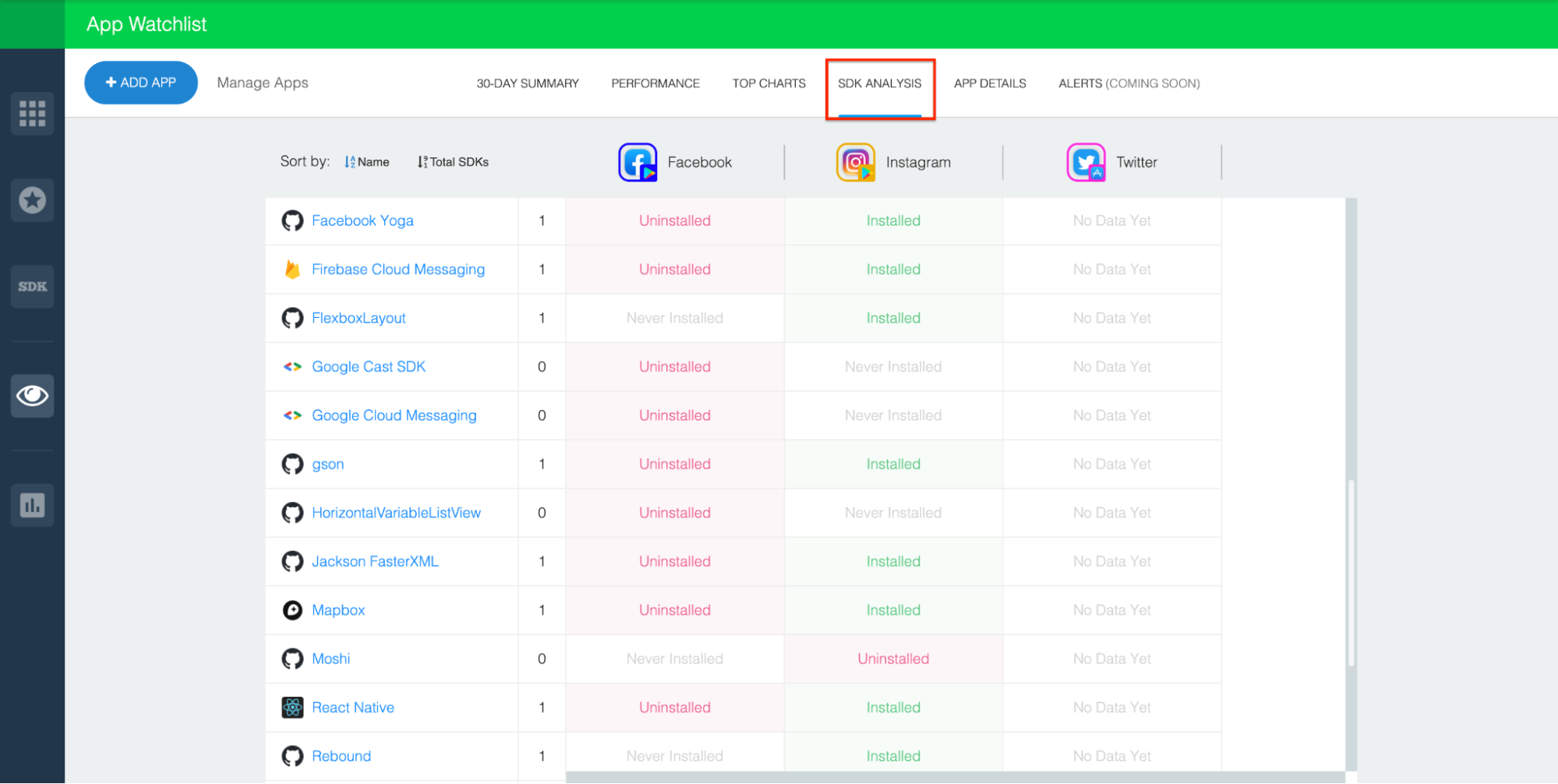Click the GitHub icon beside gson
1558x784 pixels.
click(x=292, y=464)
